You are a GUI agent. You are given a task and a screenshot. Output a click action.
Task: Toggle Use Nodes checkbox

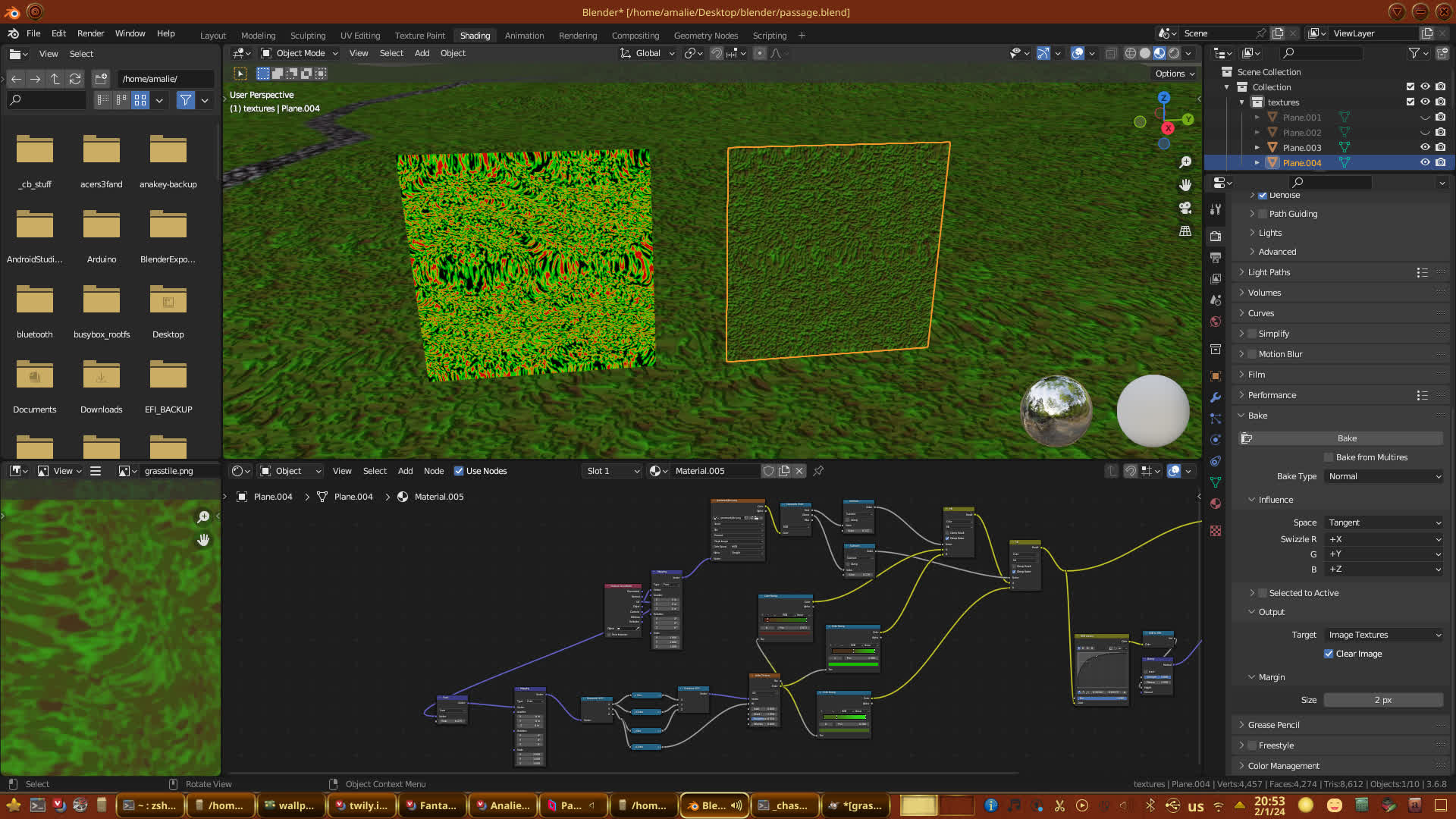click(459, 471)
